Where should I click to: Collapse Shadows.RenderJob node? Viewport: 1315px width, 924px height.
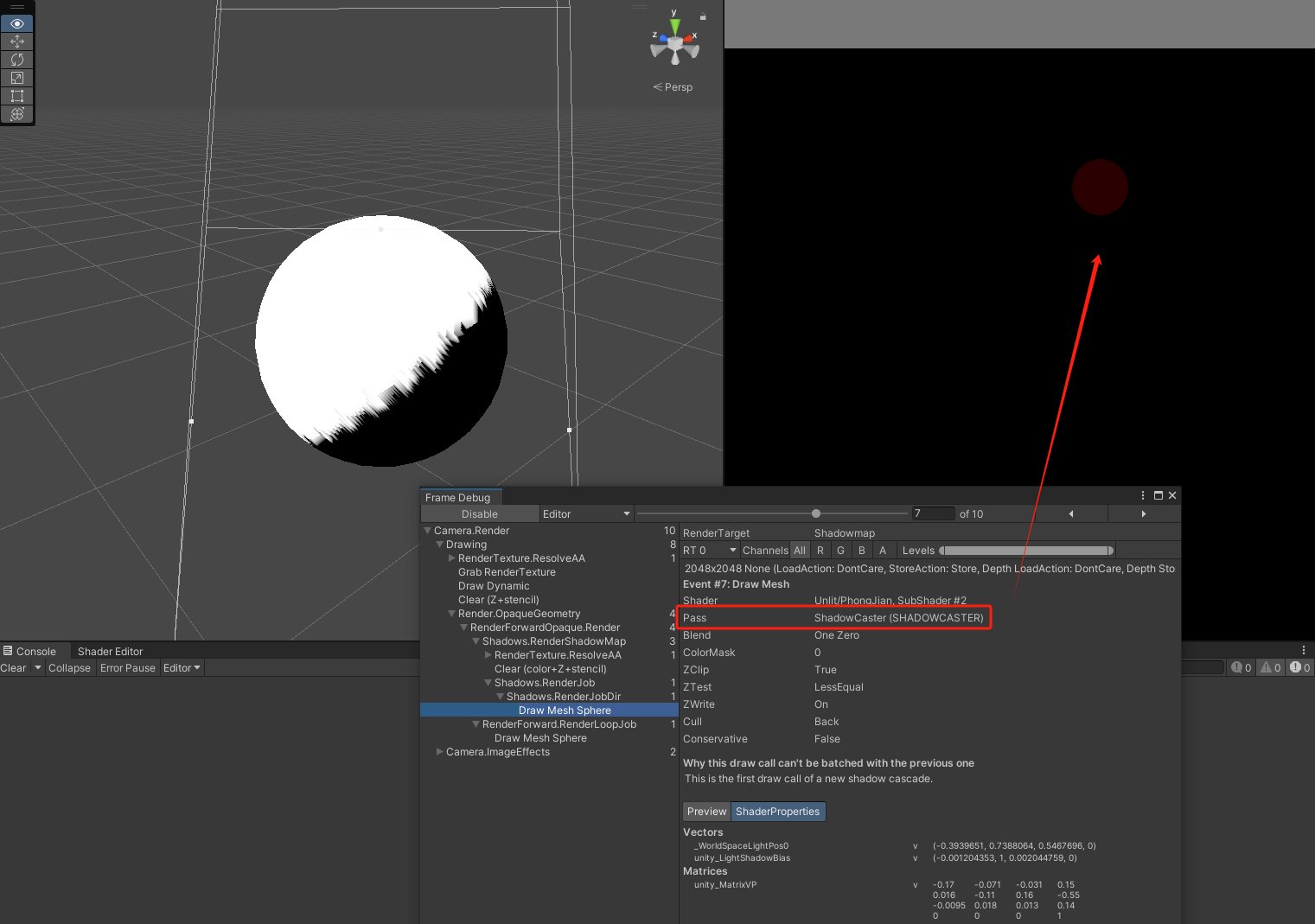coord(488,683)
